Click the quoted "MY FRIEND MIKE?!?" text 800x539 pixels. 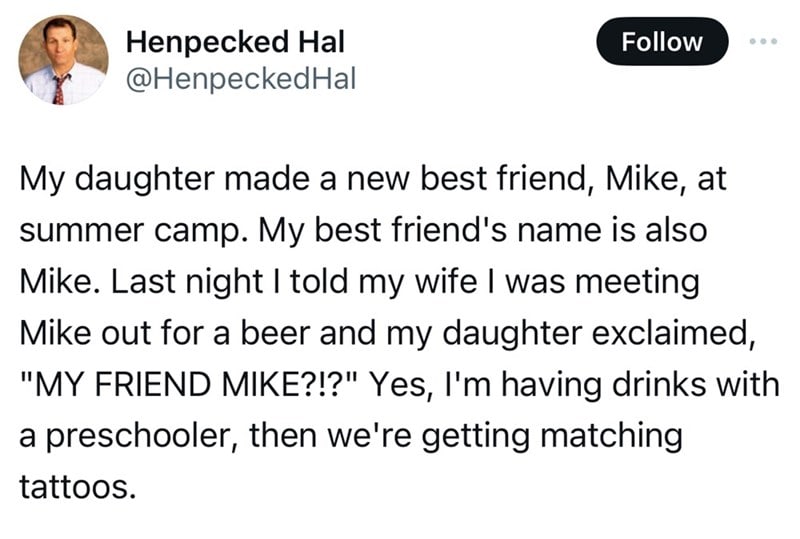pos(191,384)
